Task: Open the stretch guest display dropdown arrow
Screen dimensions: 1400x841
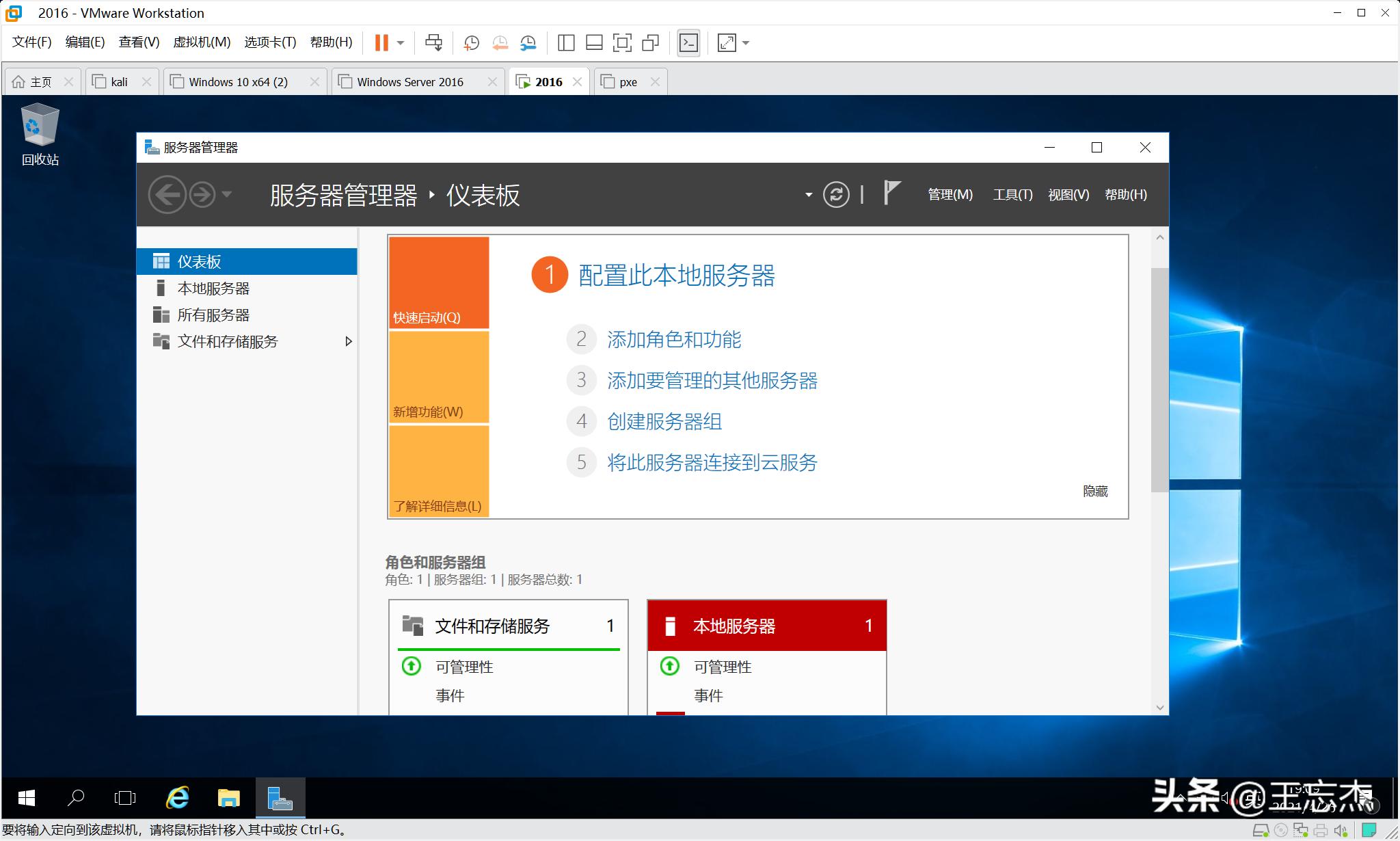Action: [x=745, y=42]
